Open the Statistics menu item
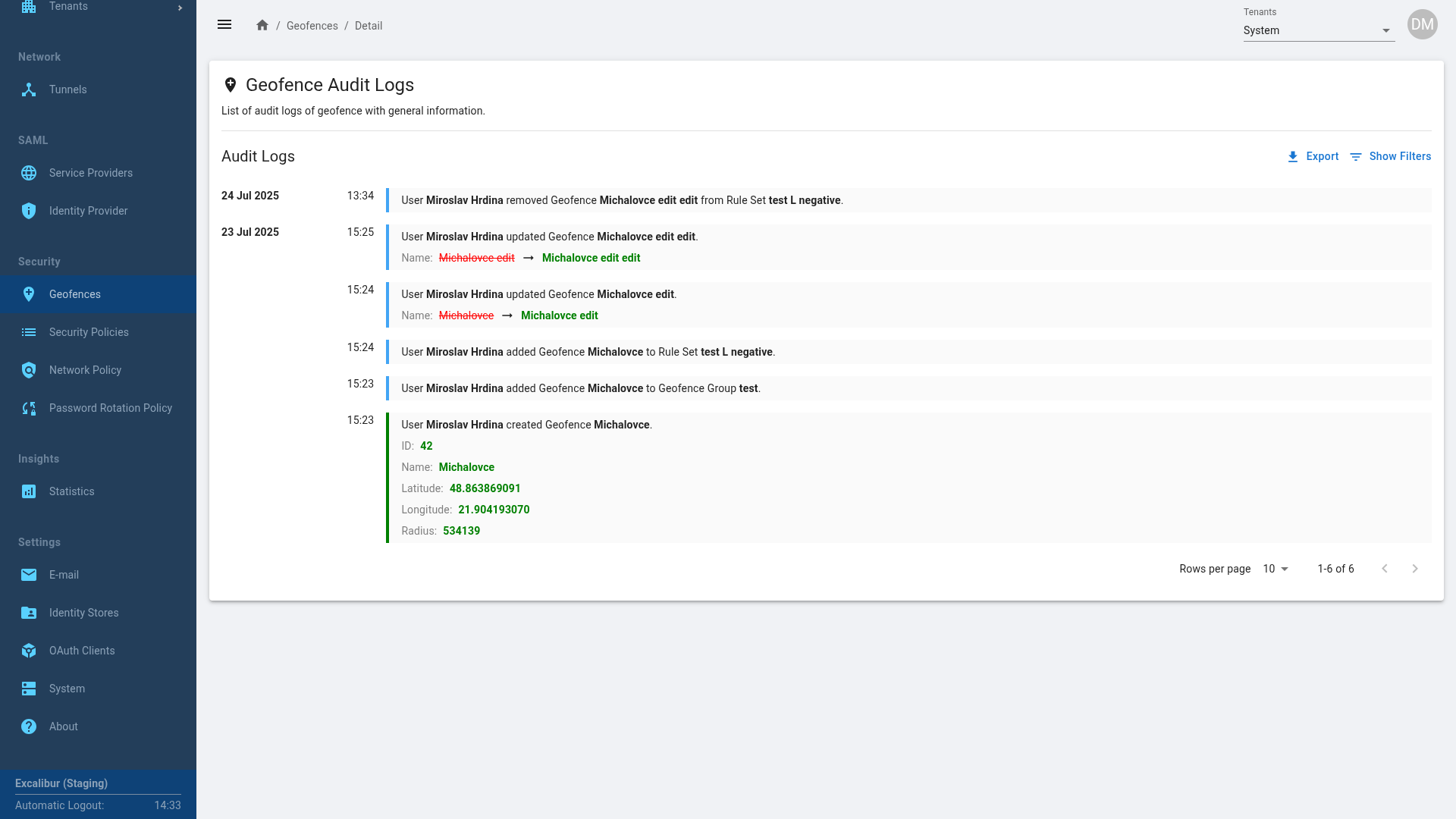Image resolution: width=1456 pixels, height=819 pixels. tap(72, 491)
